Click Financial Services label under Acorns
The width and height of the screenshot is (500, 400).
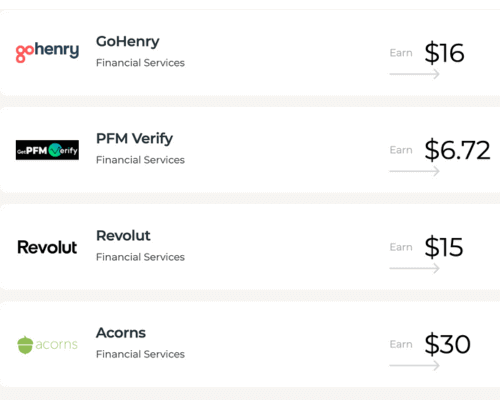click(x=140, y=354)
